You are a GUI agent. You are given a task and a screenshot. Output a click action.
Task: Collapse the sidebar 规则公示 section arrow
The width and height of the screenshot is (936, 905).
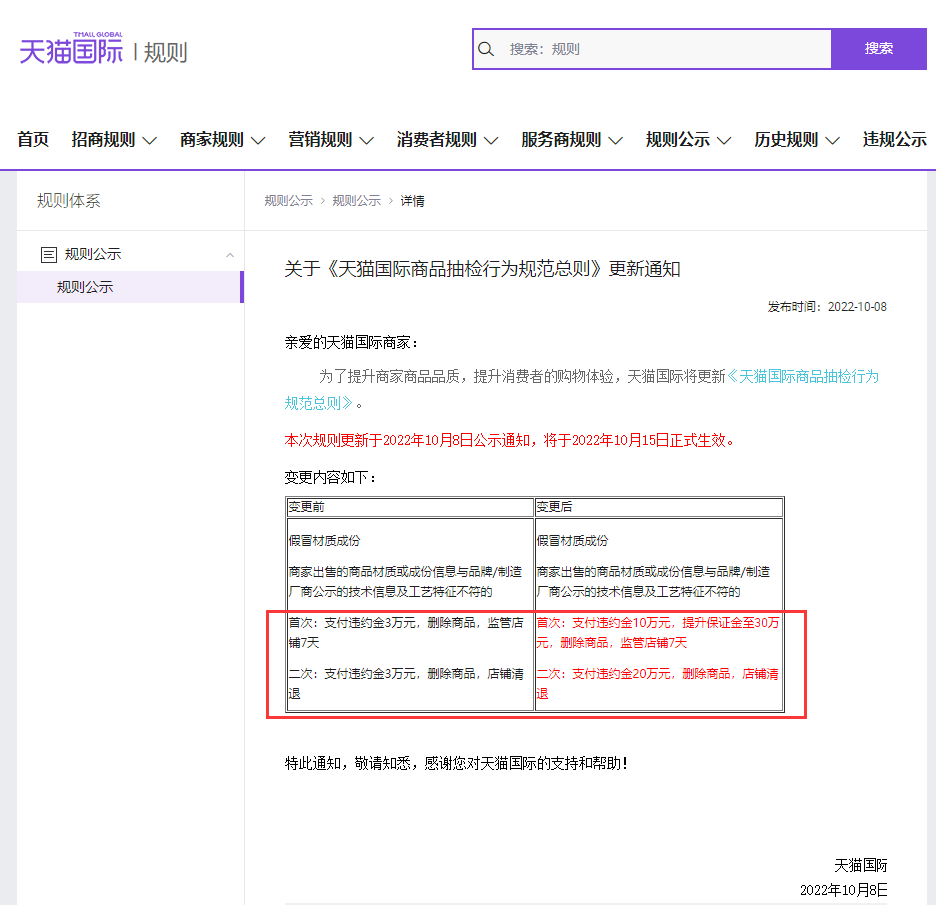[230, 255]
